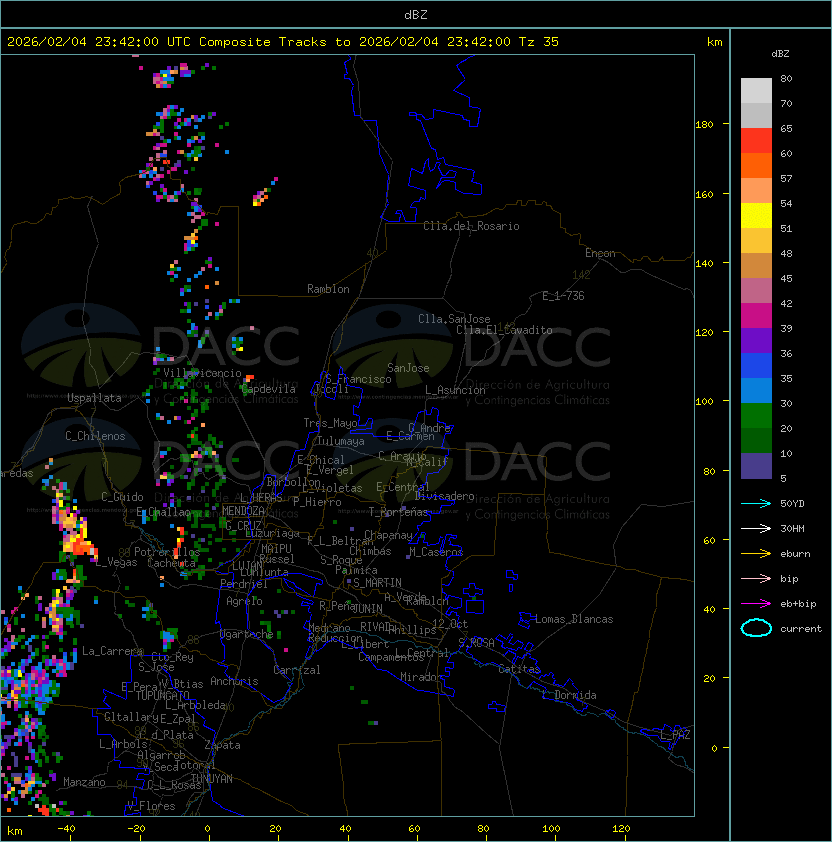Click the S_Francisco label
Image resolution: width=832 pixels, height=842 pixels.
[x=359, y=379]
